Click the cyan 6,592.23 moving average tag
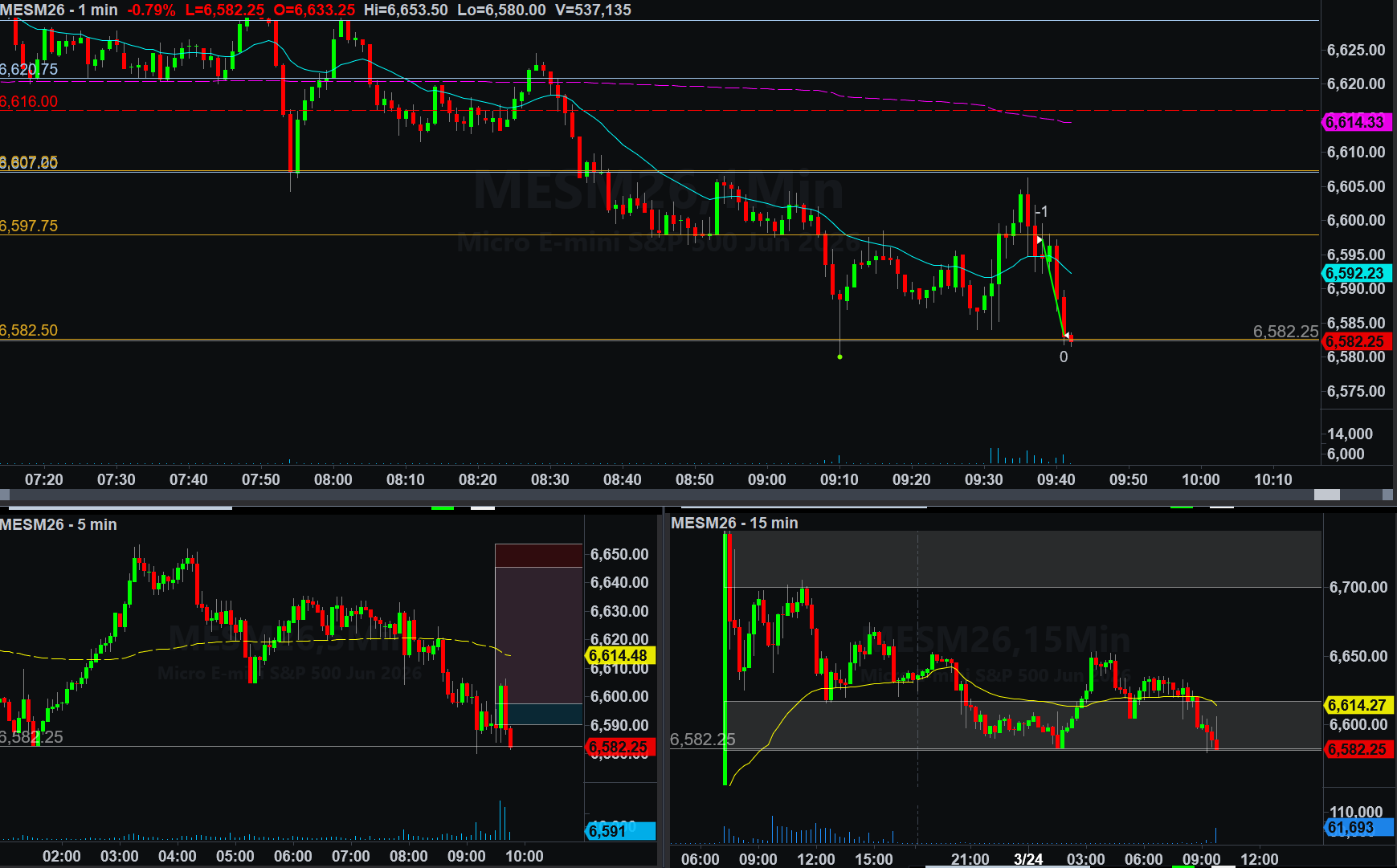Image resolution: width=1397 pixels, height=868 pixels. point(1356,273)
